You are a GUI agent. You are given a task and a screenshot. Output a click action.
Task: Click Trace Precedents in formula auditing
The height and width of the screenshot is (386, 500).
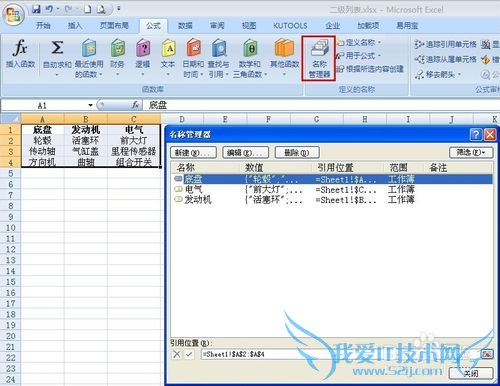446,44
